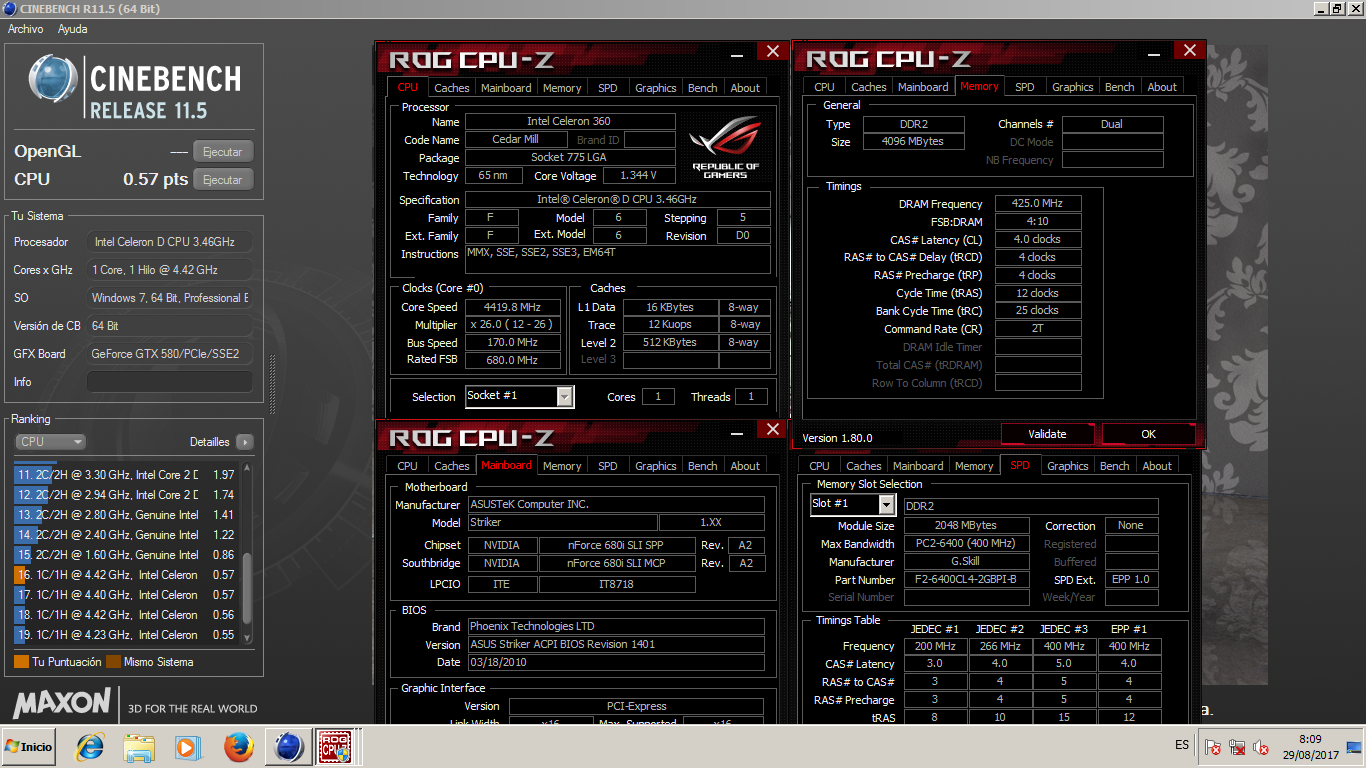Viewport: 1366px width, 768px height.
Task: Select SPD tab in the Memory window
Action: click(x=1025, y=87)
